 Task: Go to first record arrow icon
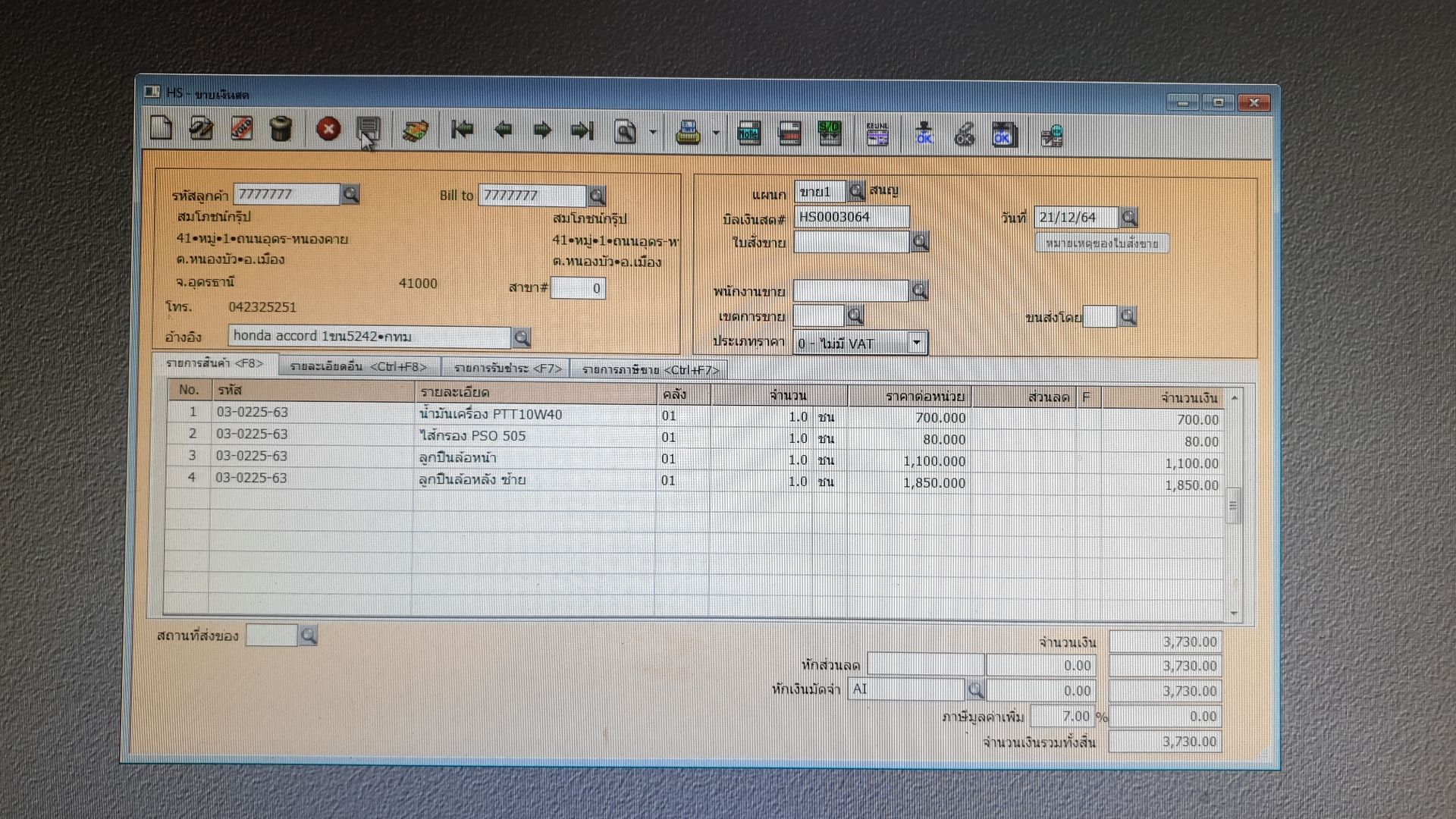[462, 130]
